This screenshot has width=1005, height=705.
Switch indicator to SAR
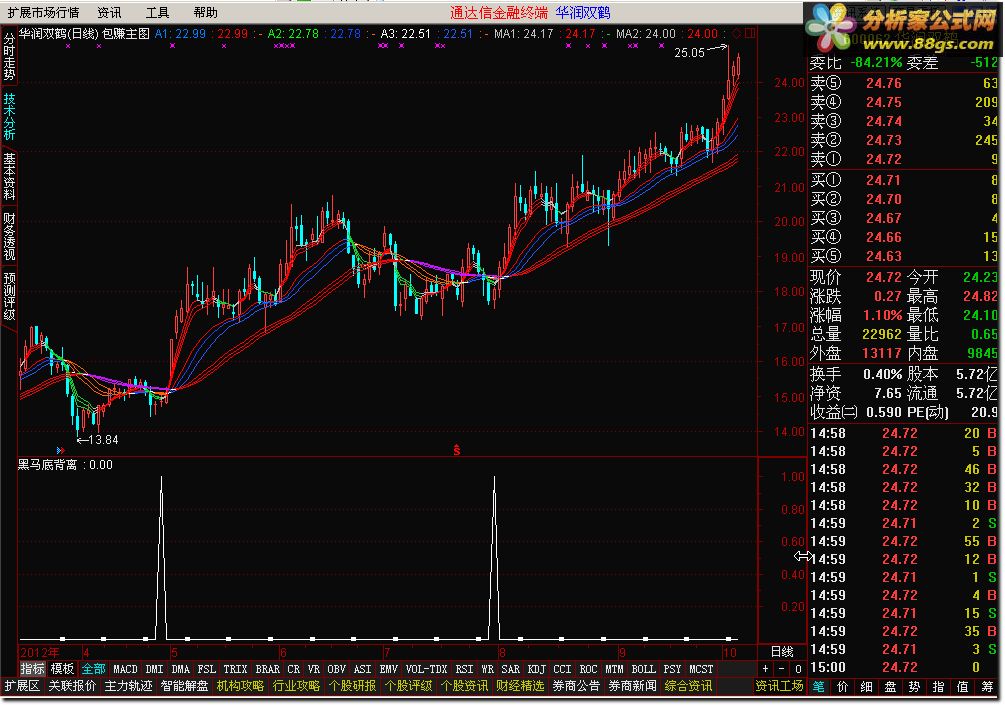coord(510,668)
